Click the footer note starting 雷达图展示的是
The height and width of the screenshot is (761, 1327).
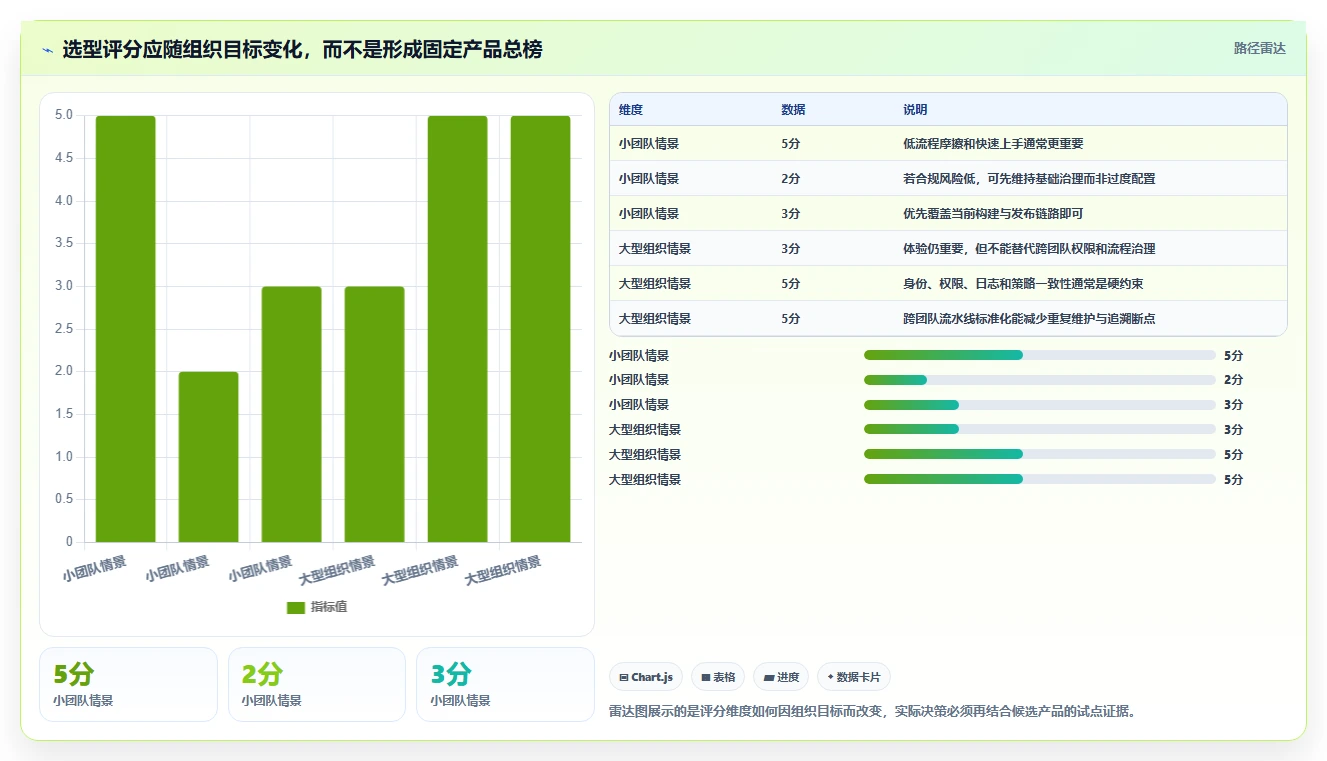click(875, 712)
